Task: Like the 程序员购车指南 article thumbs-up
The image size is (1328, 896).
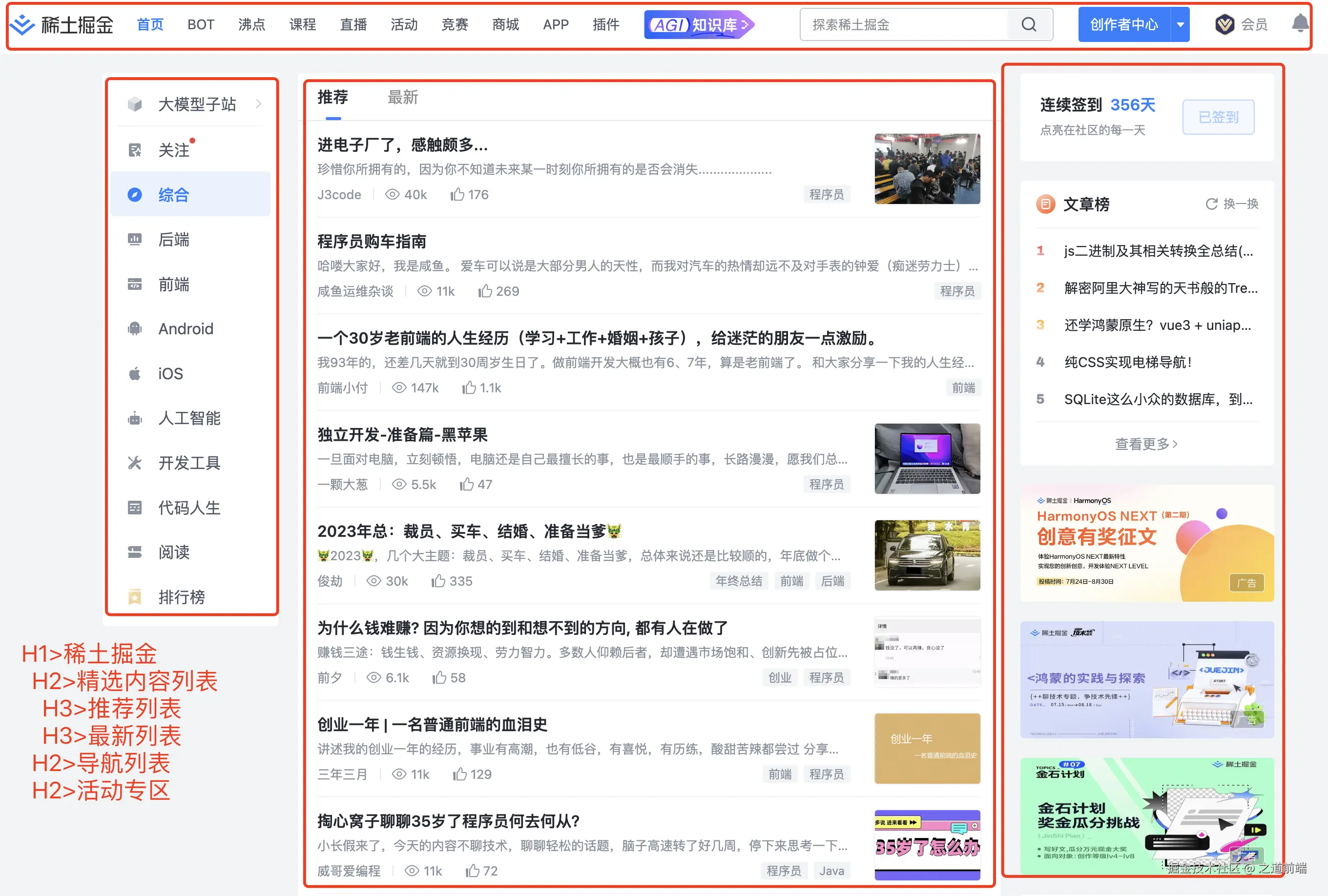Action: coord(484,291)
